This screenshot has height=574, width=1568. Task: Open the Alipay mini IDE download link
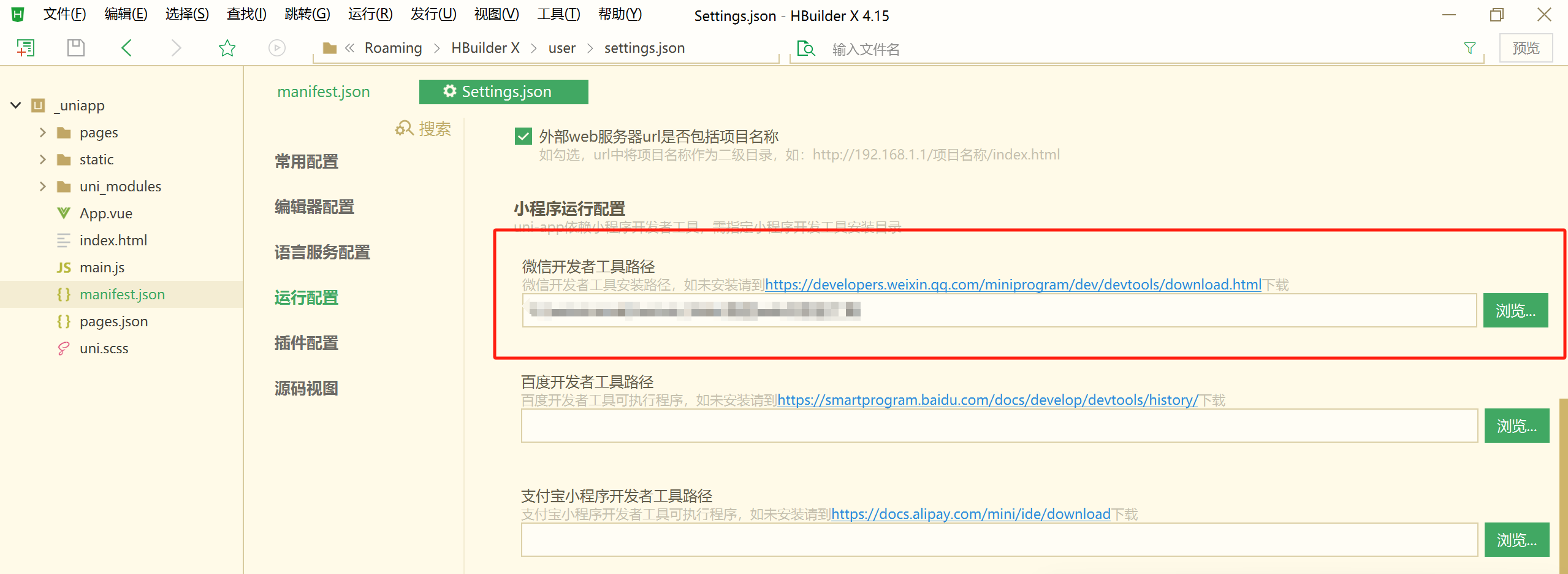tap(970, 514)
